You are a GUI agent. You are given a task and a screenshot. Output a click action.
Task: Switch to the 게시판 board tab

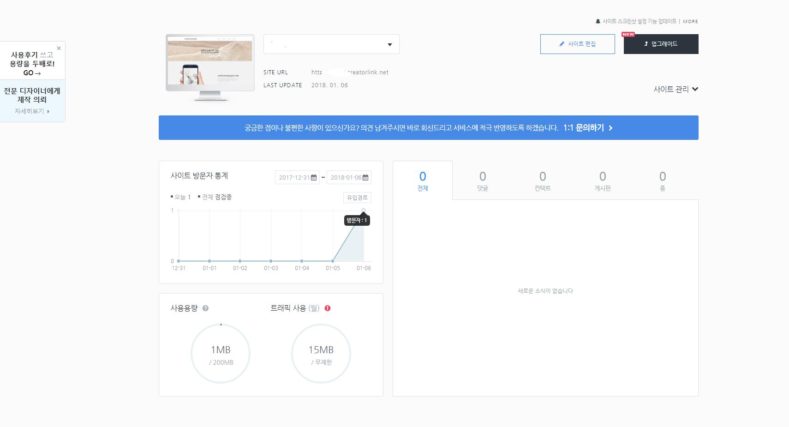[602, 180]
